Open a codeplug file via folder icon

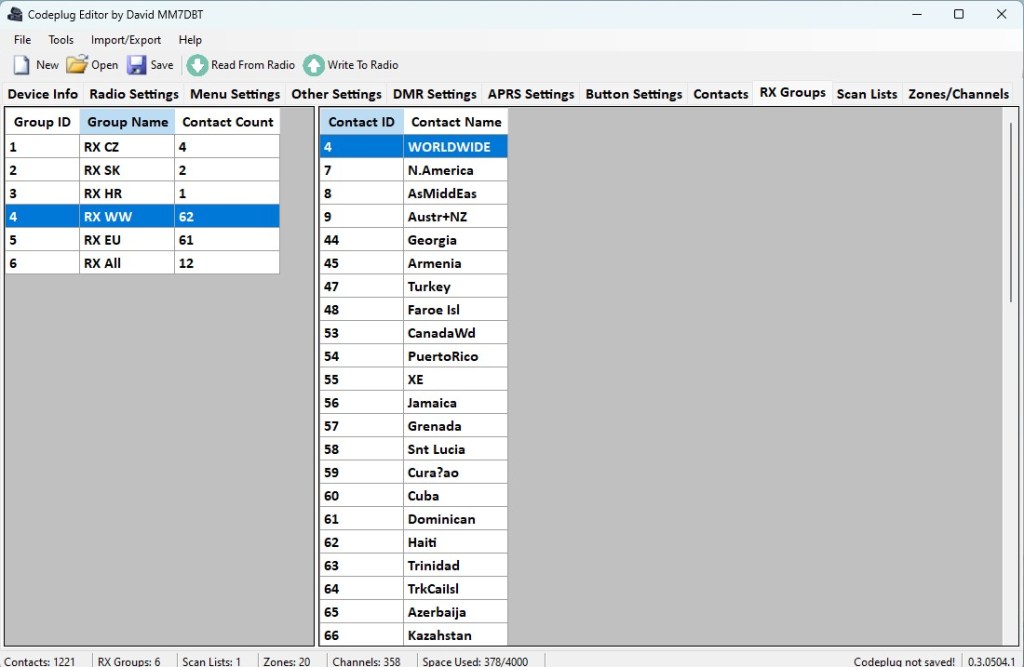click(77, 65)
